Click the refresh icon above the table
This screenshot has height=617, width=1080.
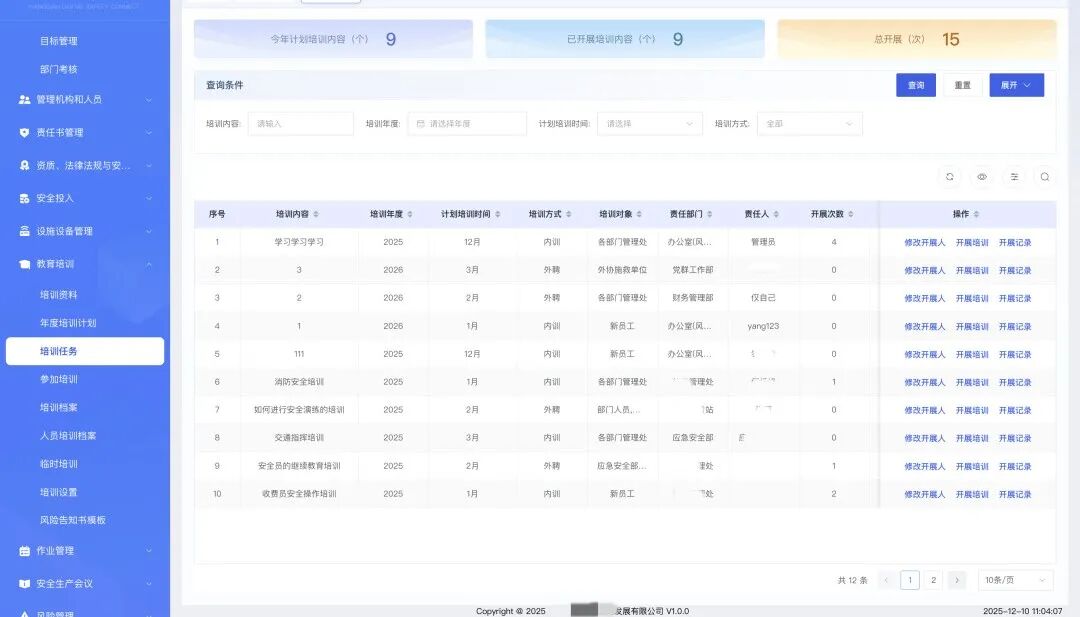949,177
